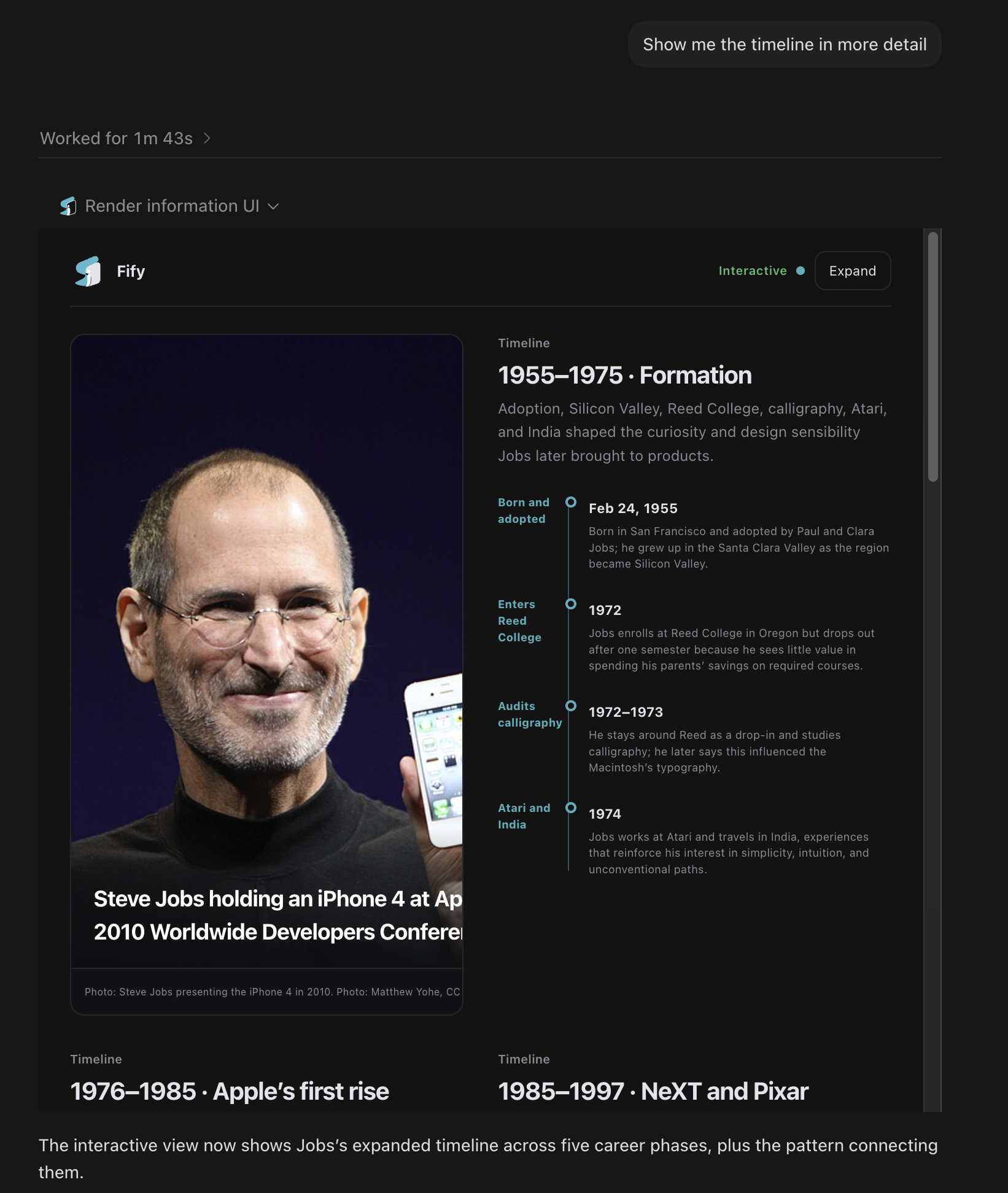1008x1193 pixels.
Task: Click the '1985–1997 · NeXT and Pixar' heading
Action: coord(653,1092)
